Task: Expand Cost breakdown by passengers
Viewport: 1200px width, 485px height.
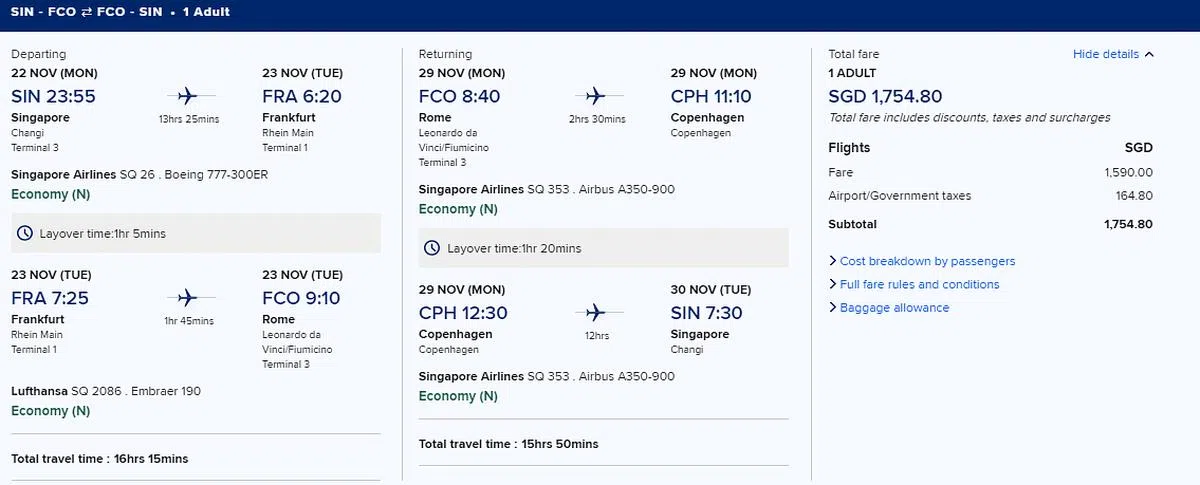Action: [927, 261]
